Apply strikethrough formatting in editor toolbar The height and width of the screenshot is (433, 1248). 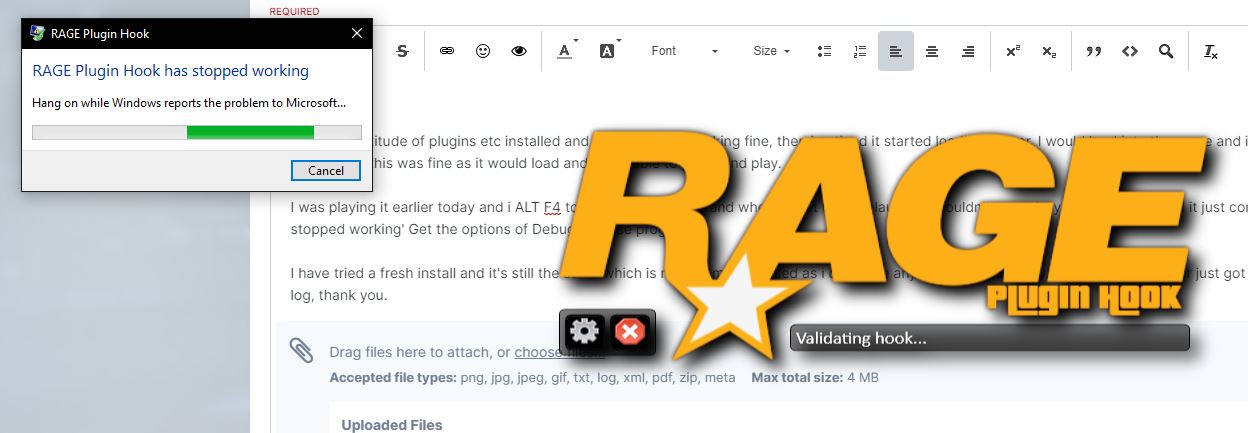click(402, 51)
